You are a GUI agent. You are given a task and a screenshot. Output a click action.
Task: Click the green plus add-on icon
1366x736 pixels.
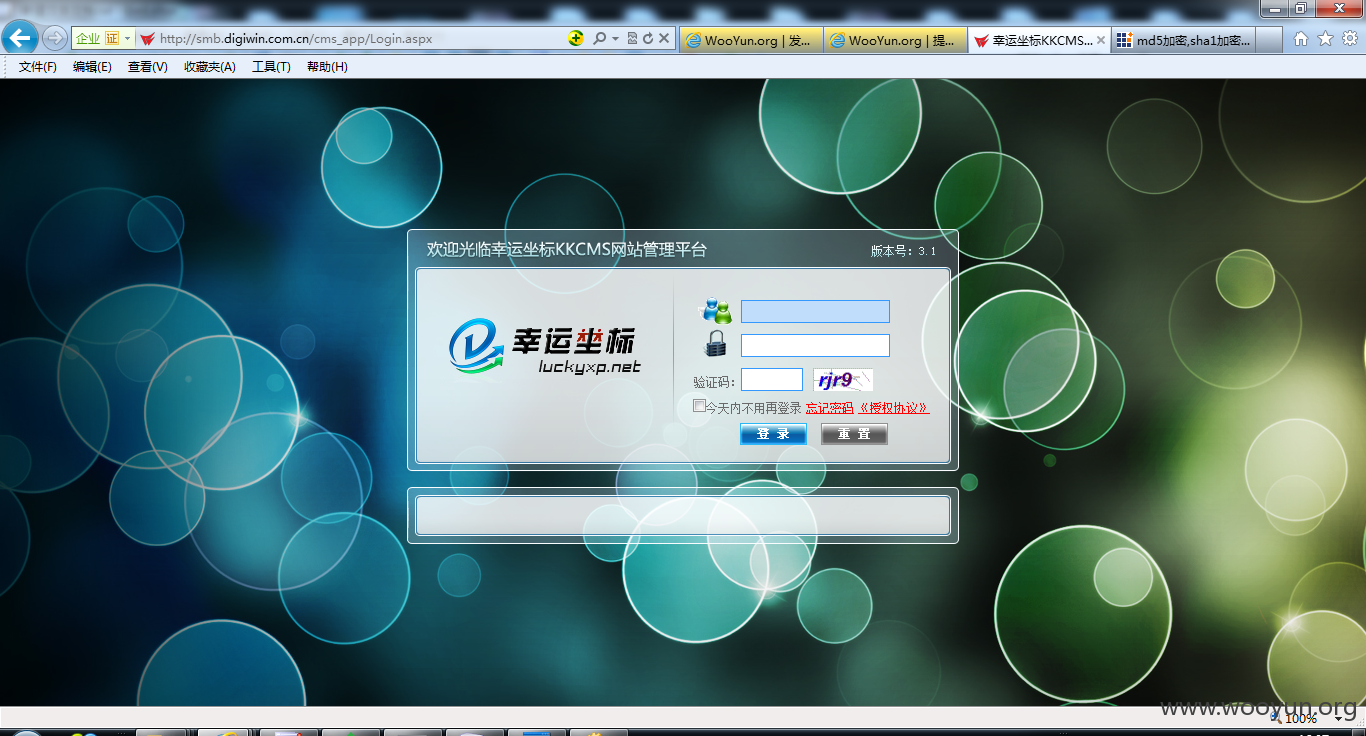(x=576, y=38)
